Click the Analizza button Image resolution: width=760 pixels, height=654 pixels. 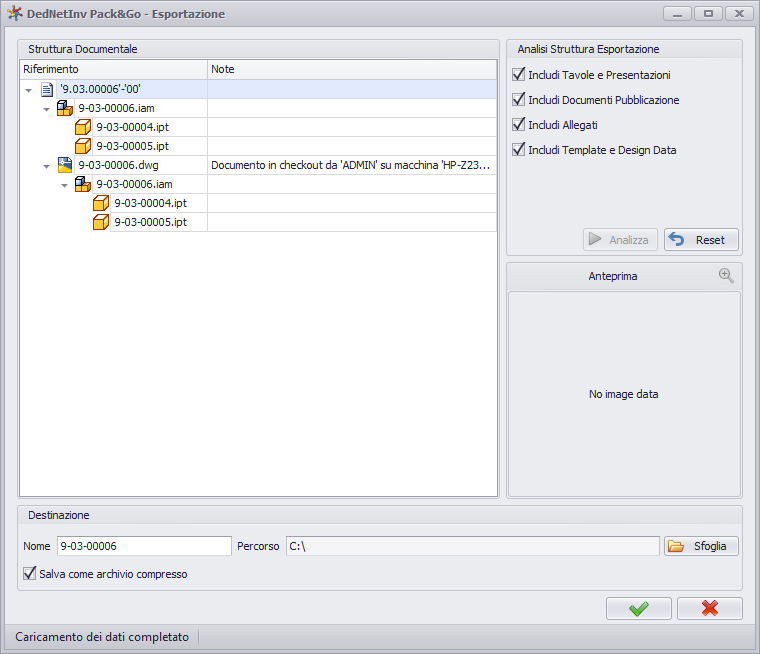pos(620,239)
